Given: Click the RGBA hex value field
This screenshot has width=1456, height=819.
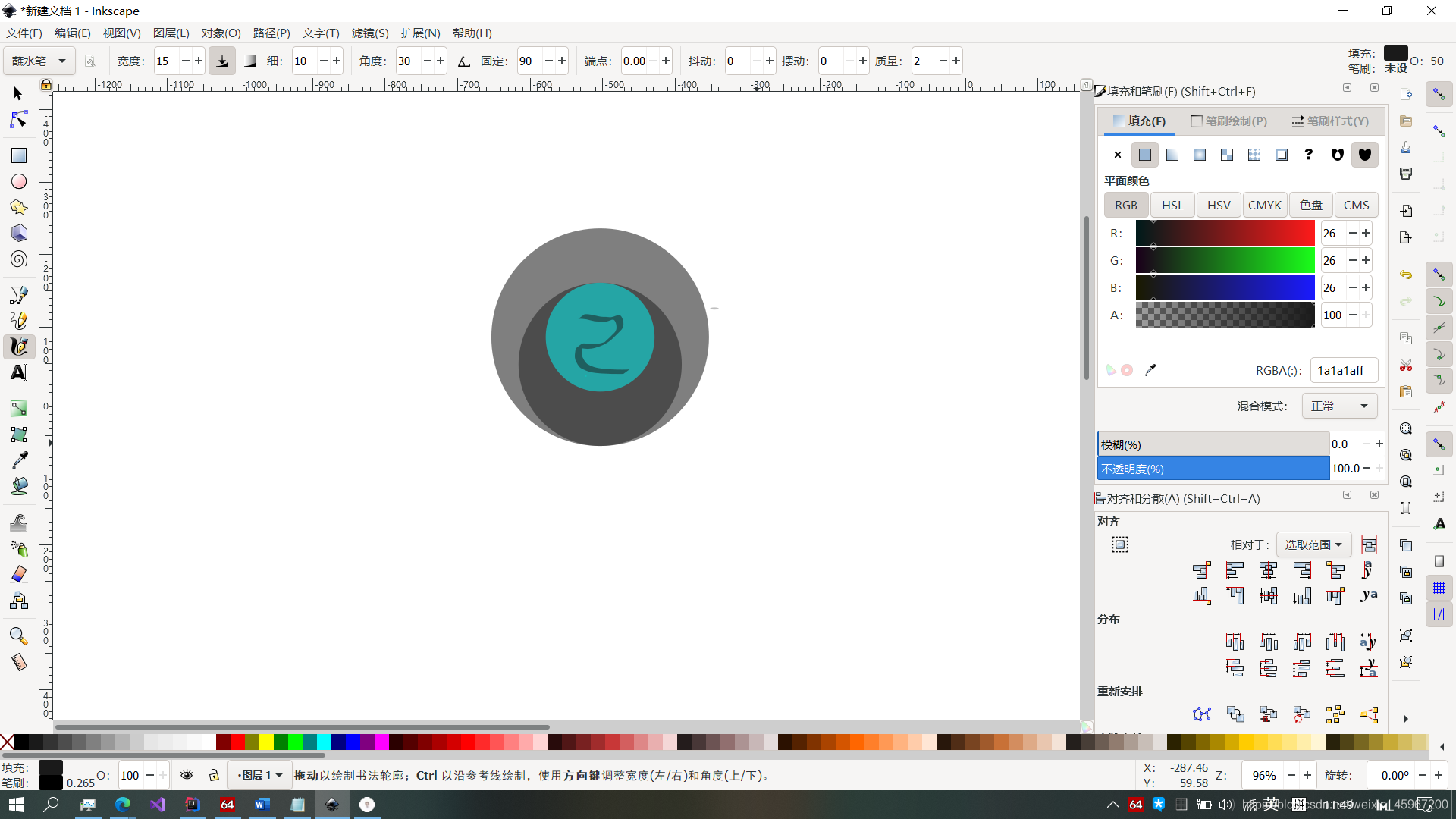Looking at the screenshot, I should (x=1343, y=370).
